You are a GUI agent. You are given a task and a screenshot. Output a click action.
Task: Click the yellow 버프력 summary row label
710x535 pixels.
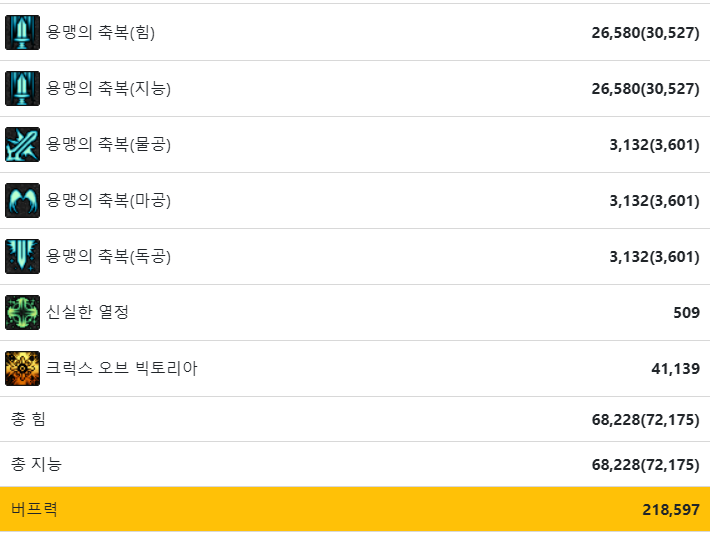[x=34, y=509]
